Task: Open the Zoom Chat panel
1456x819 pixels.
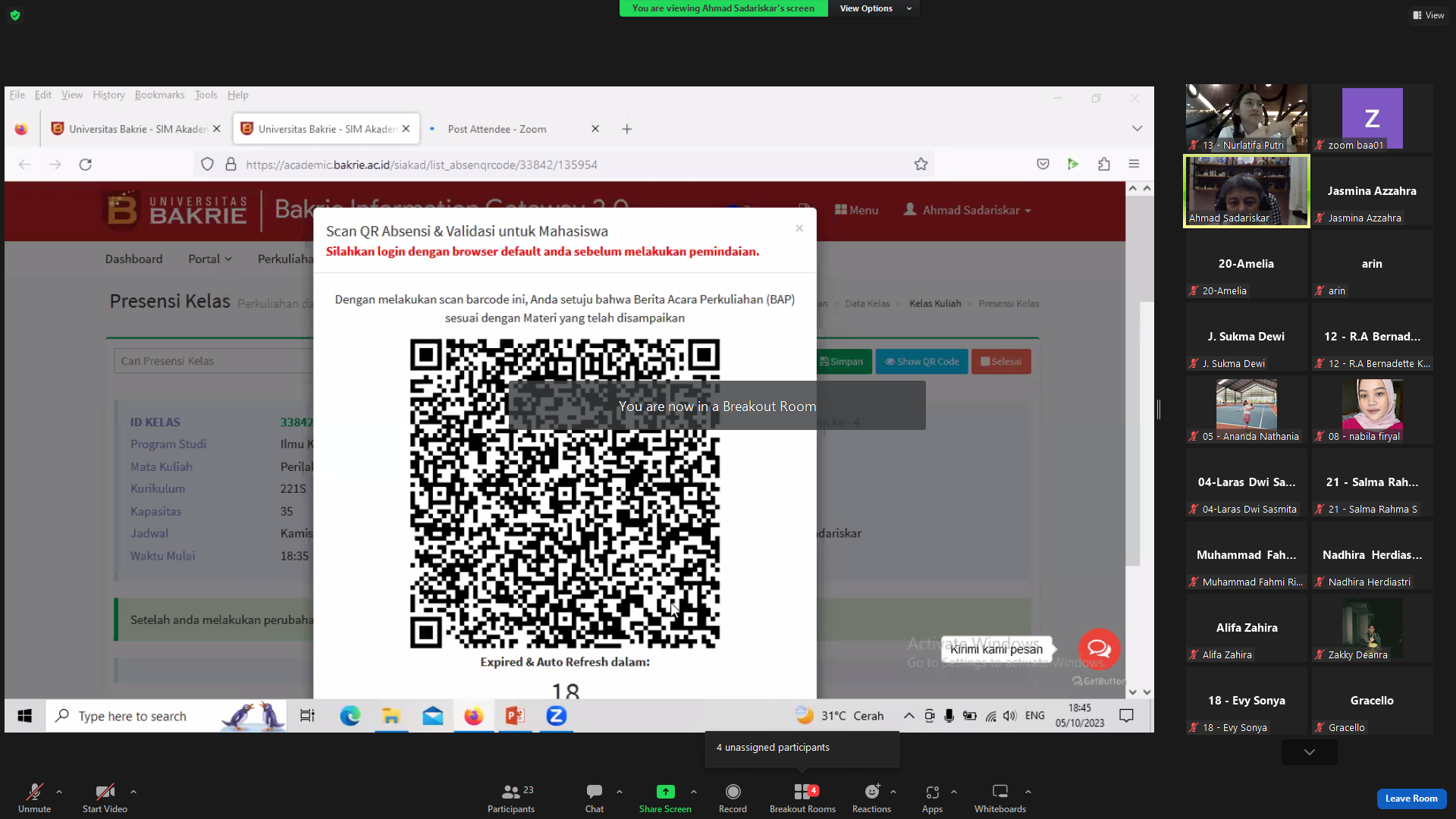Action: click(595, 798)
